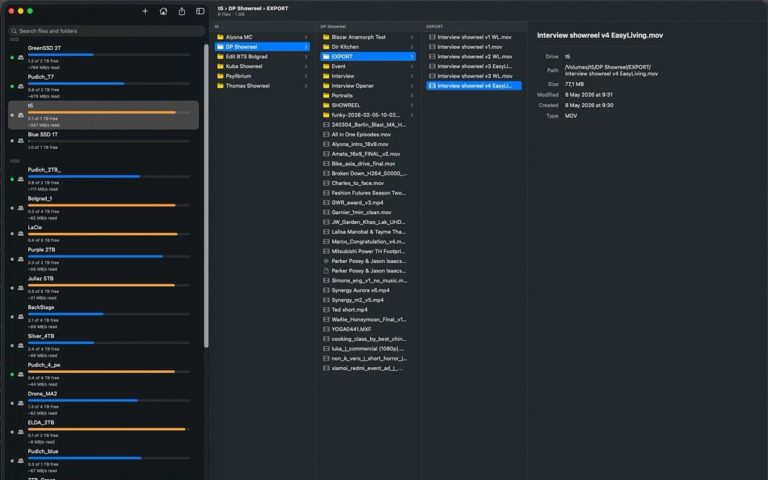The image size is (768, 480).
Task: Click the drive icon next to LaCie
Action: pos(21,234)
